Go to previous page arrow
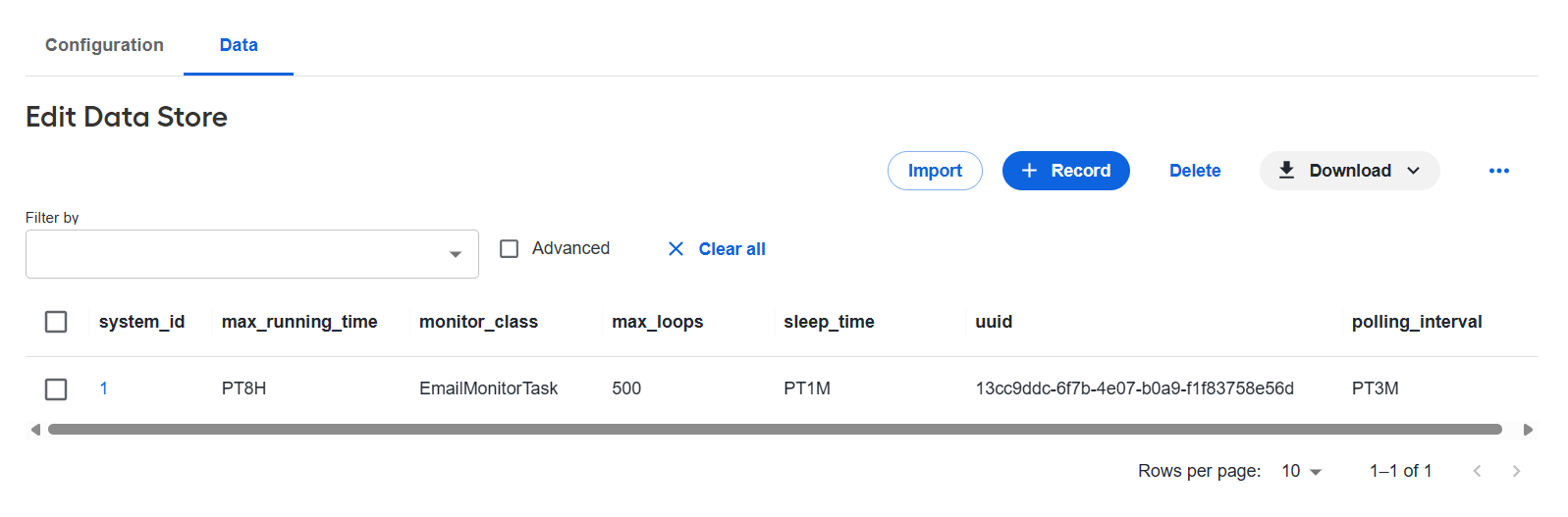Image resolution: width=1568 pixels, height=517 pixels. [x=1477, y=471]
